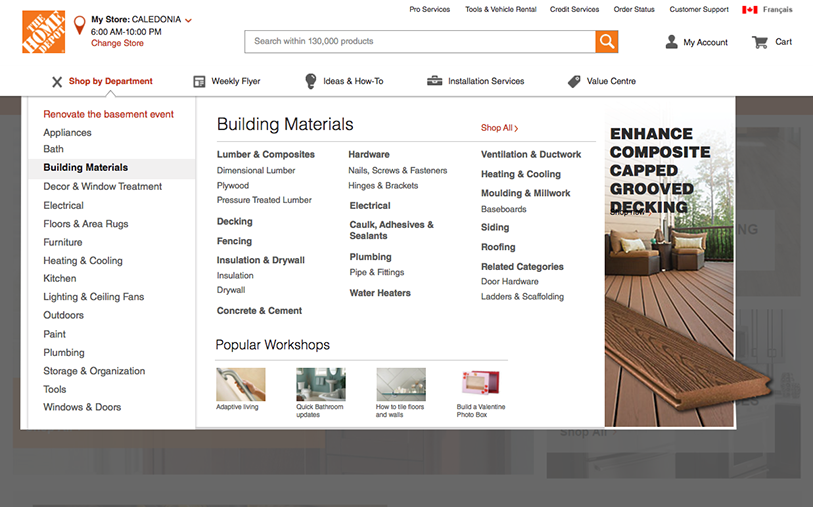
Task: Switch language to Français
Action: (777, 10)
